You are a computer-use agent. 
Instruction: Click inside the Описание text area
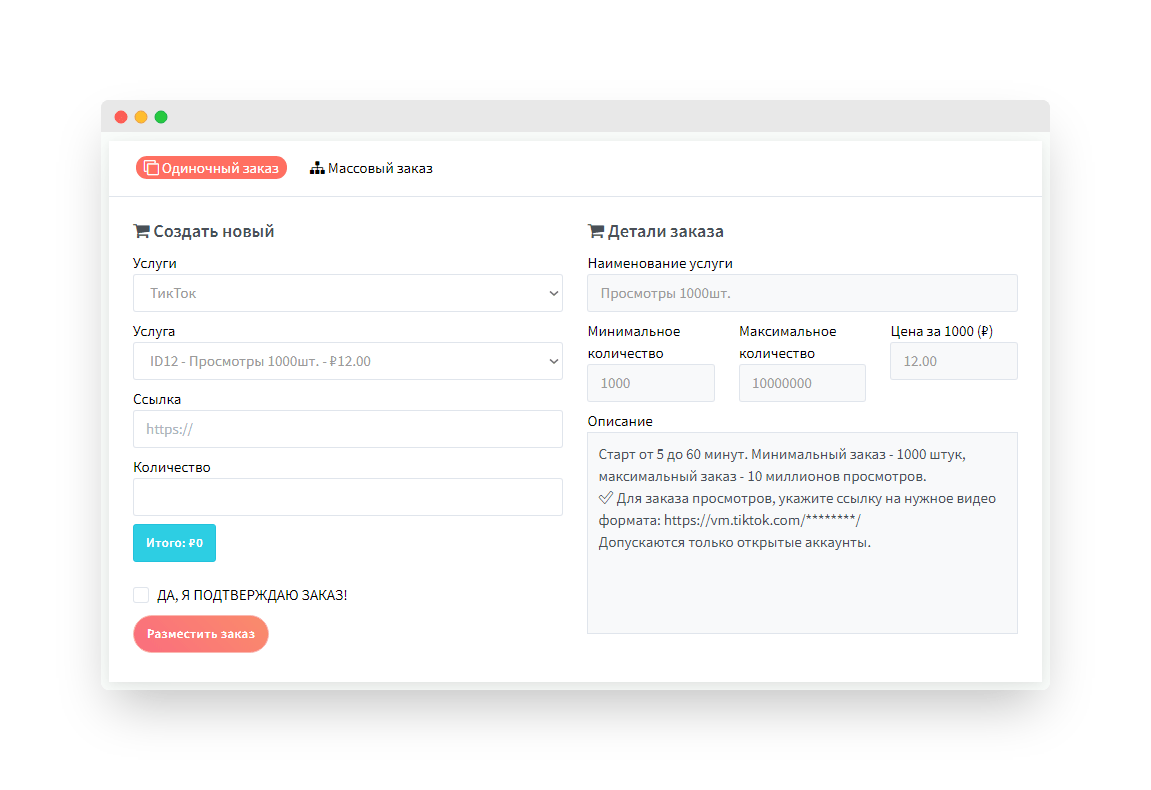click(802, 590)
